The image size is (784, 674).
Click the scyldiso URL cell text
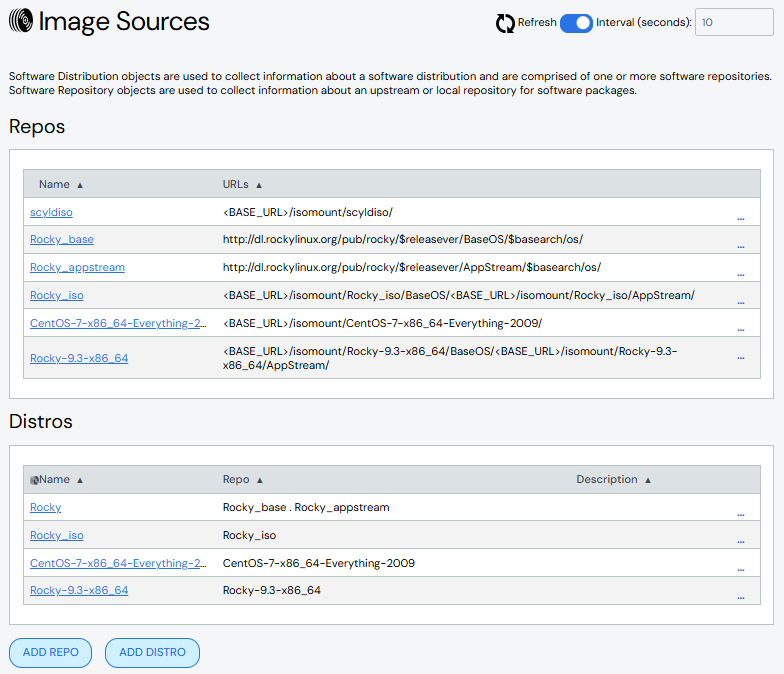(308, 212)
